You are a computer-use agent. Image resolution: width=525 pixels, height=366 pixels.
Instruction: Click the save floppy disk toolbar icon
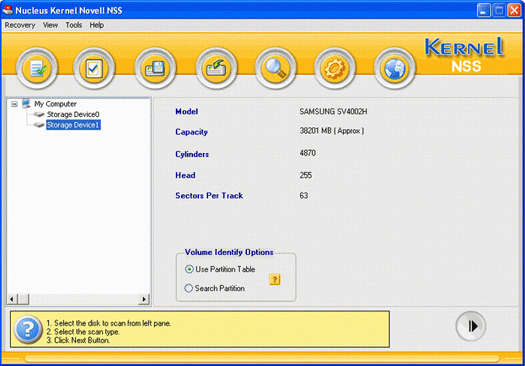point(155,68)
